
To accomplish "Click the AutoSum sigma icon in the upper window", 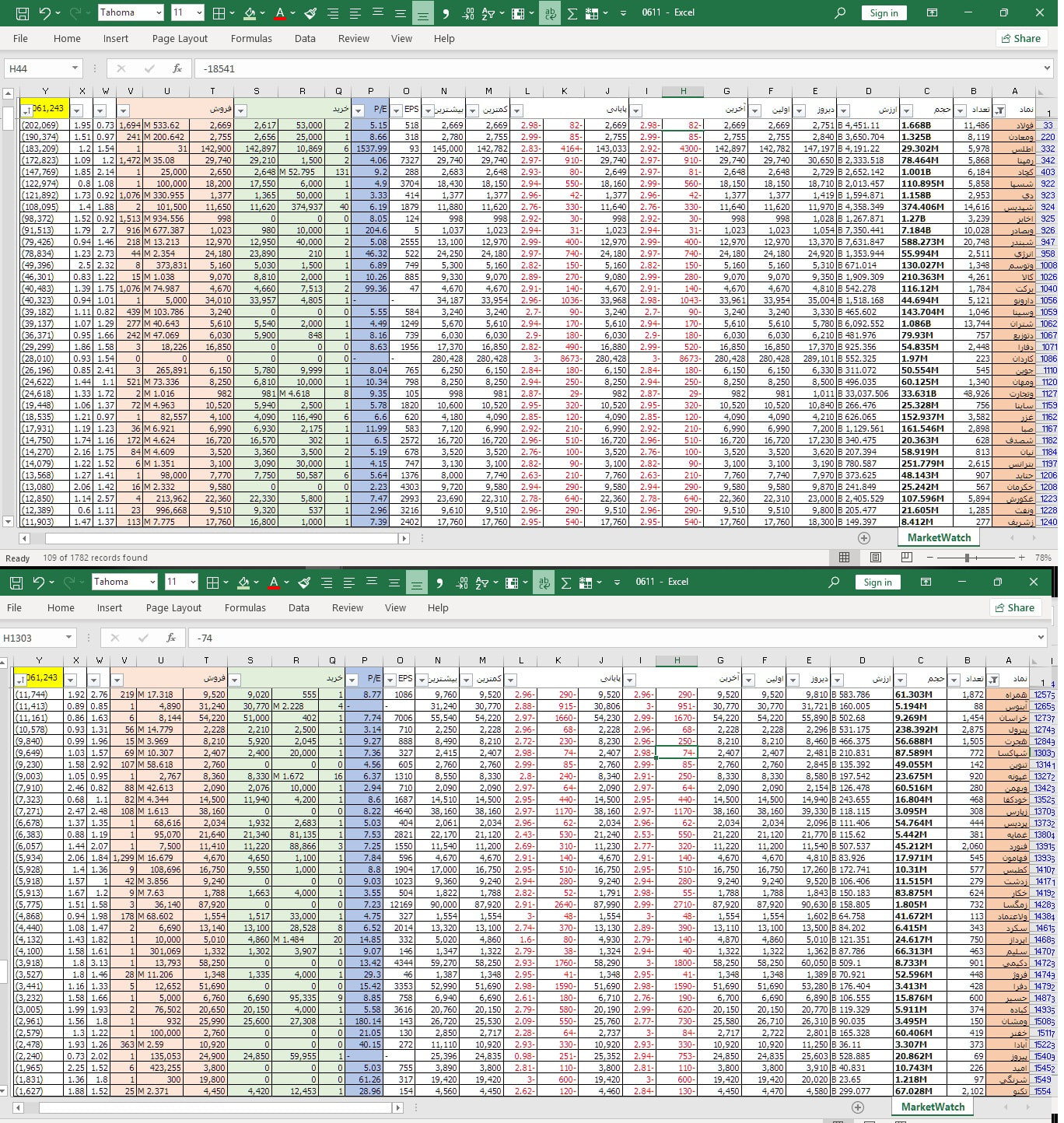I will point(572,13).
